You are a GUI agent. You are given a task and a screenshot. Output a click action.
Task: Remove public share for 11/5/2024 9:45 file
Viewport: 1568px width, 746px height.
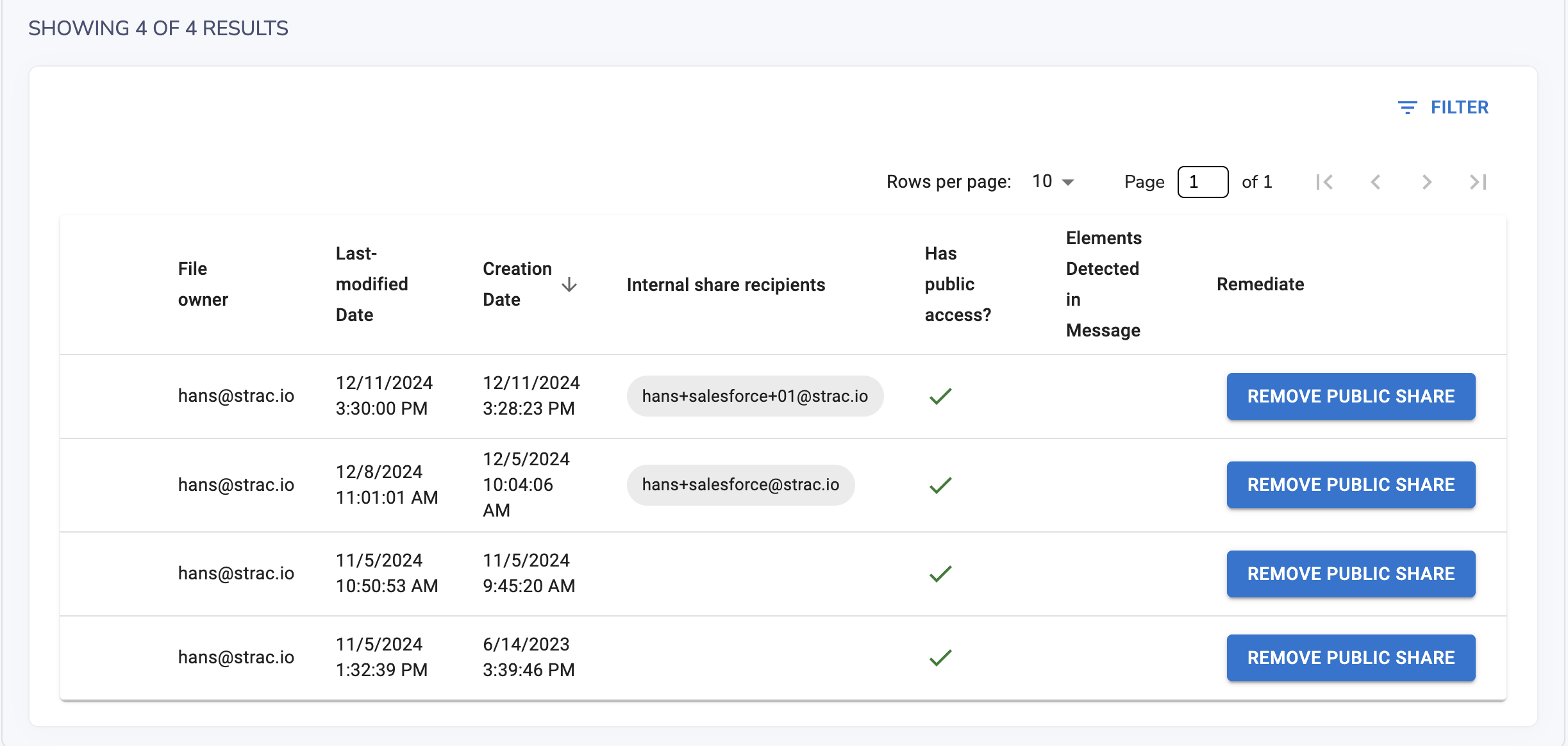pyautogui.click(x=1351, y=574)
